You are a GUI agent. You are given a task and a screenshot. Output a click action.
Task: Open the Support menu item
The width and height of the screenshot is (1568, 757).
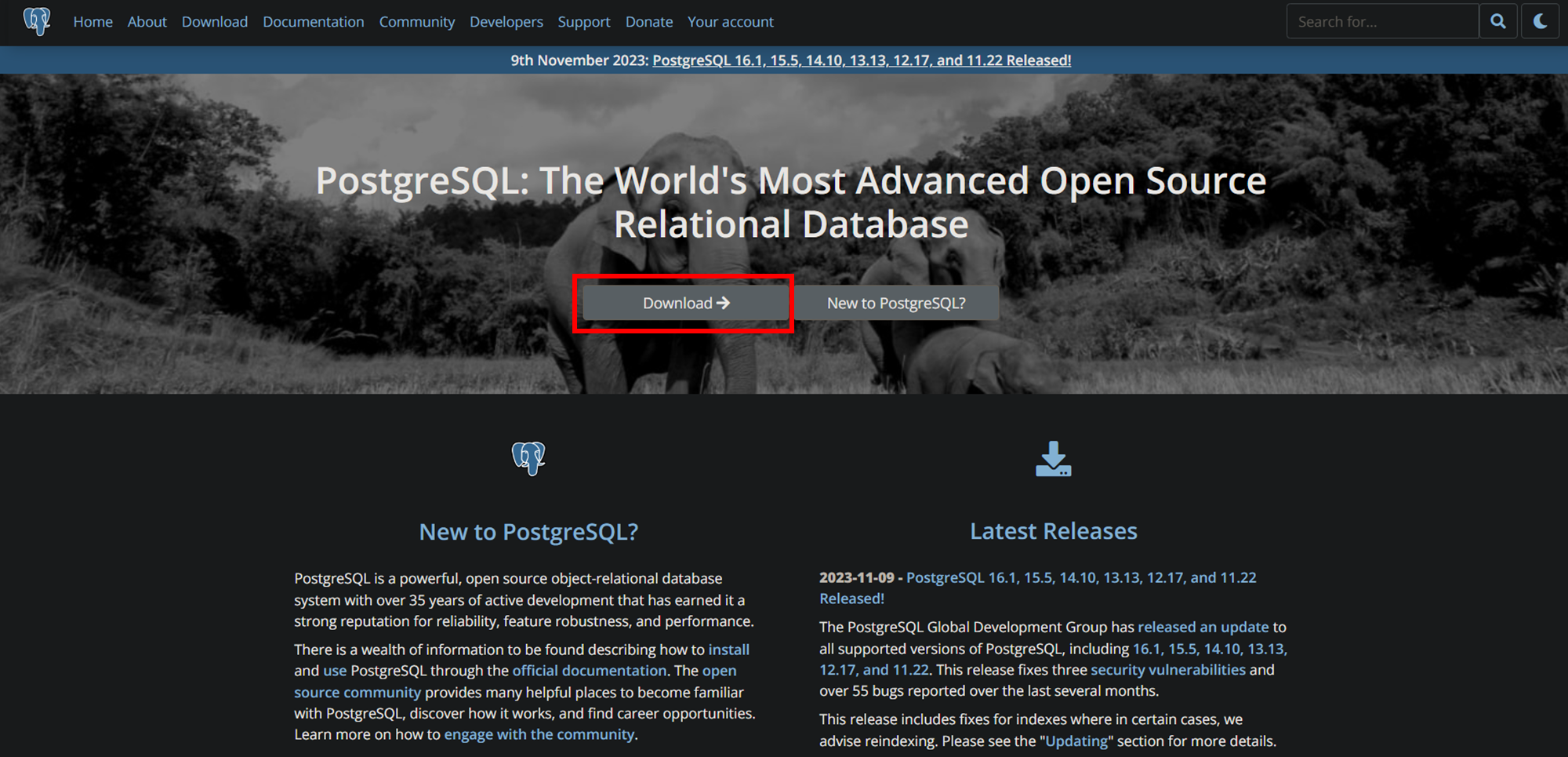[x=584, y=22]
